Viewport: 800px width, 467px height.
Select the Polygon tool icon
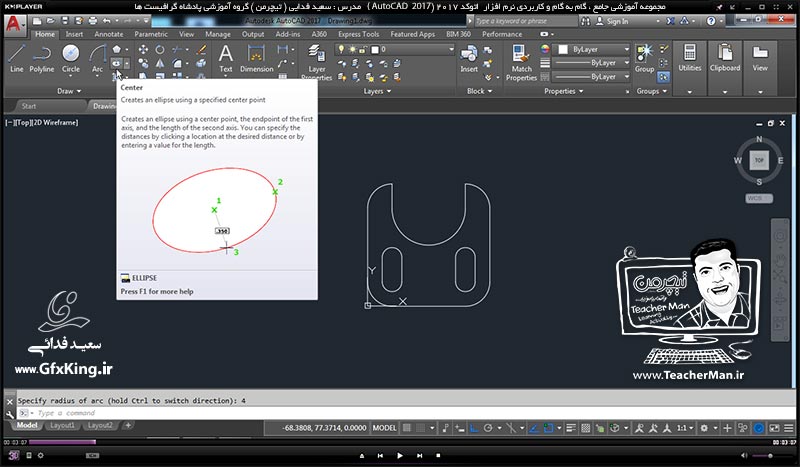point(117,50)
